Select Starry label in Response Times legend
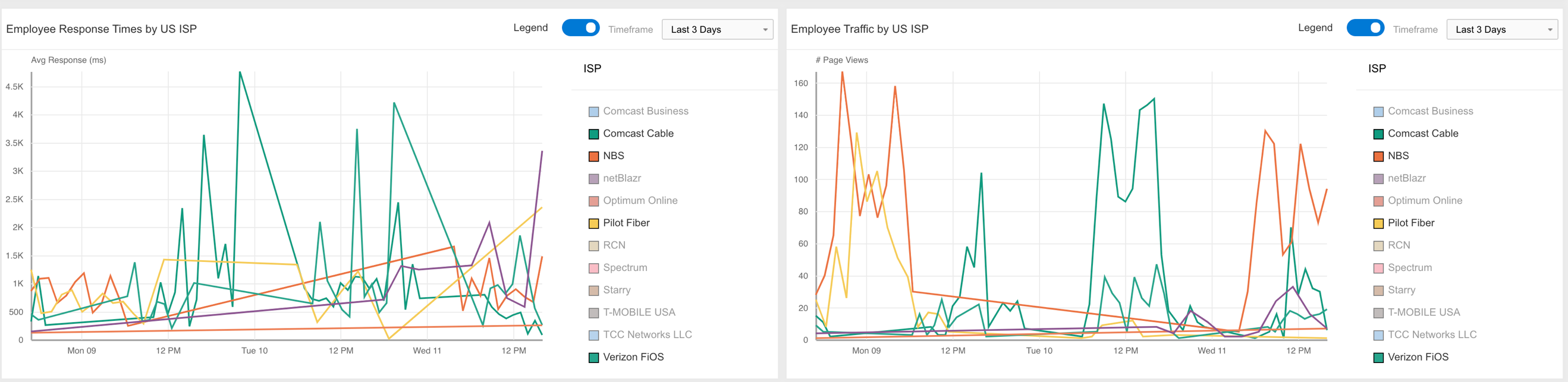 (617, 290)
